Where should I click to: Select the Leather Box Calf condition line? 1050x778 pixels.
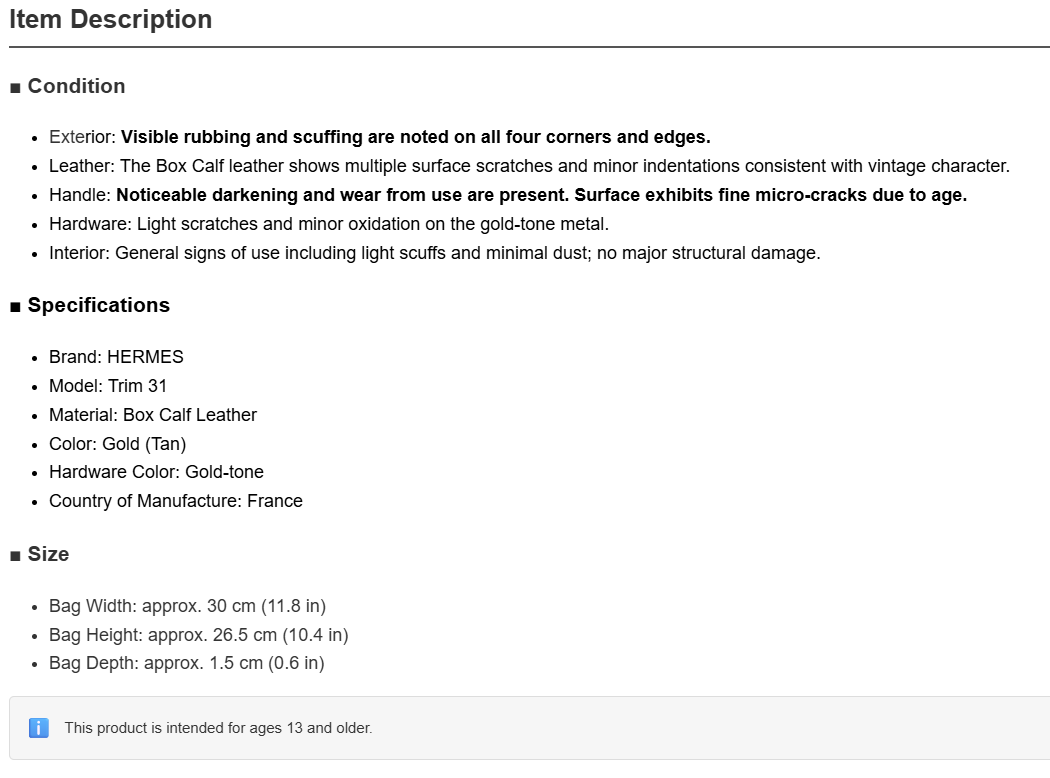click(x=529, y=166)
